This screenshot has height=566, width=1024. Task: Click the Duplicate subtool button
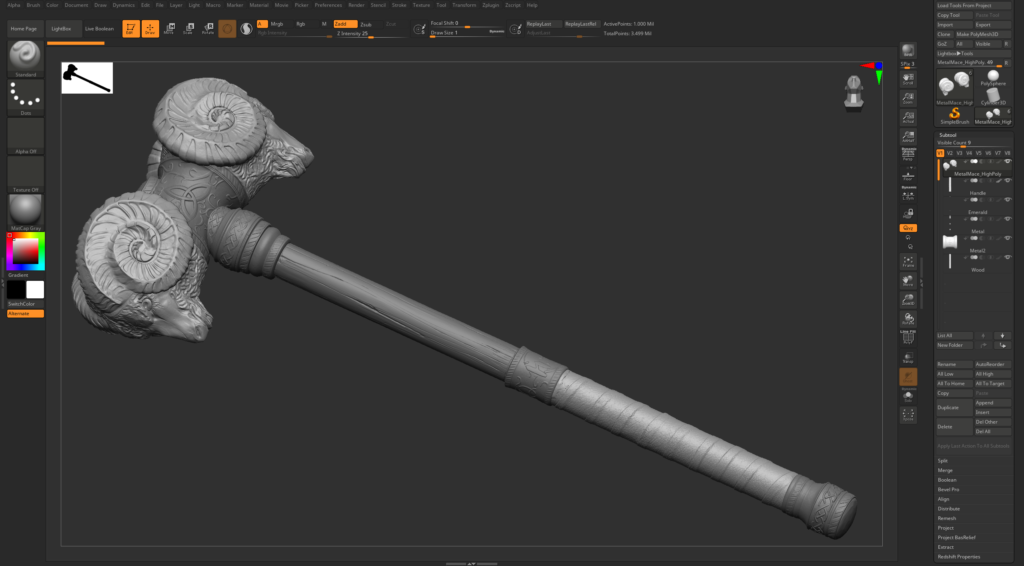tap(948, 408)
